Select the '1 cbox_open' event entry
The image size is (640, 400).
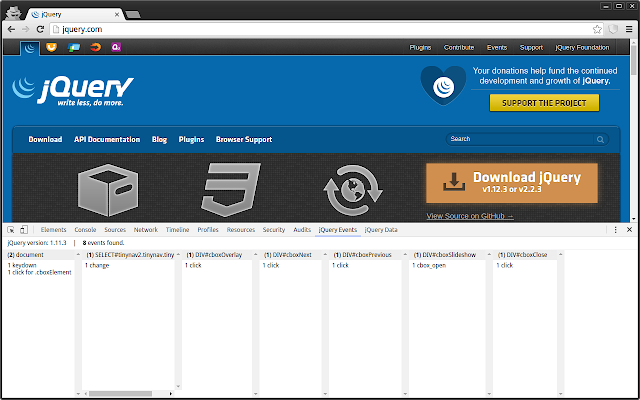(429, 265)
